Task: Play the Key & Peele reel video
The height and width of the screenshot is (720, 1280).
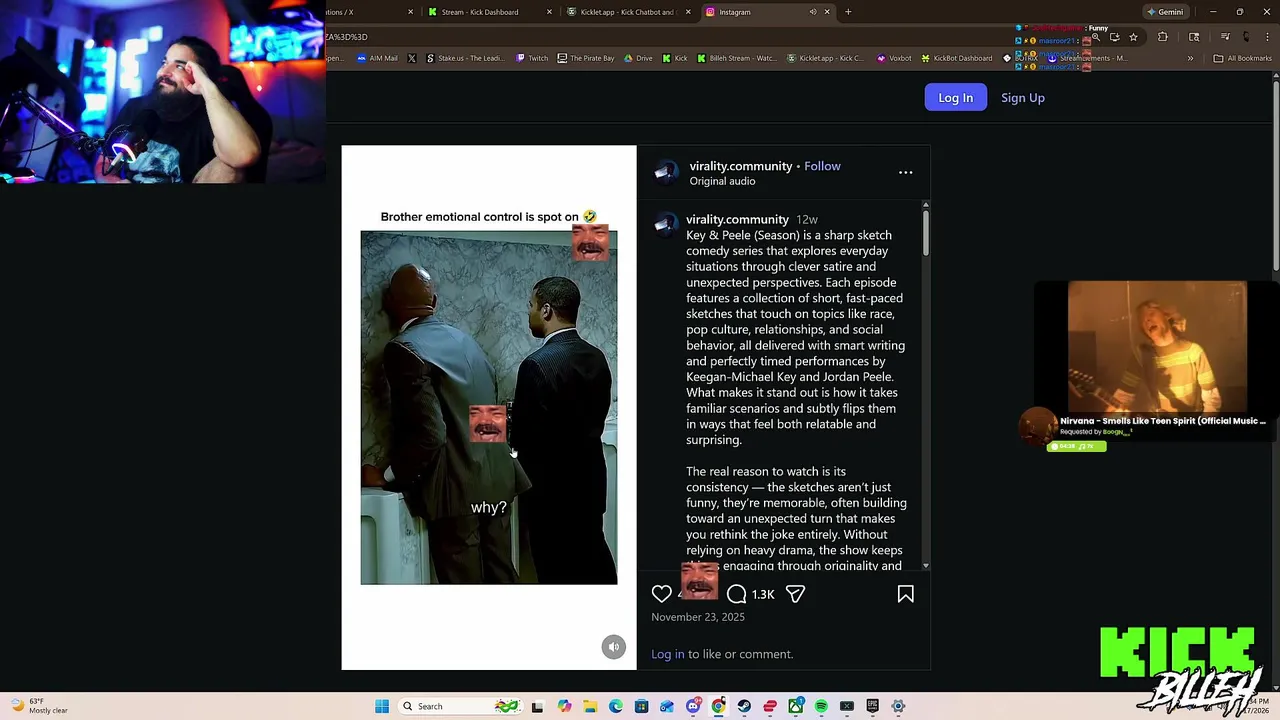Action: (489, 407)
